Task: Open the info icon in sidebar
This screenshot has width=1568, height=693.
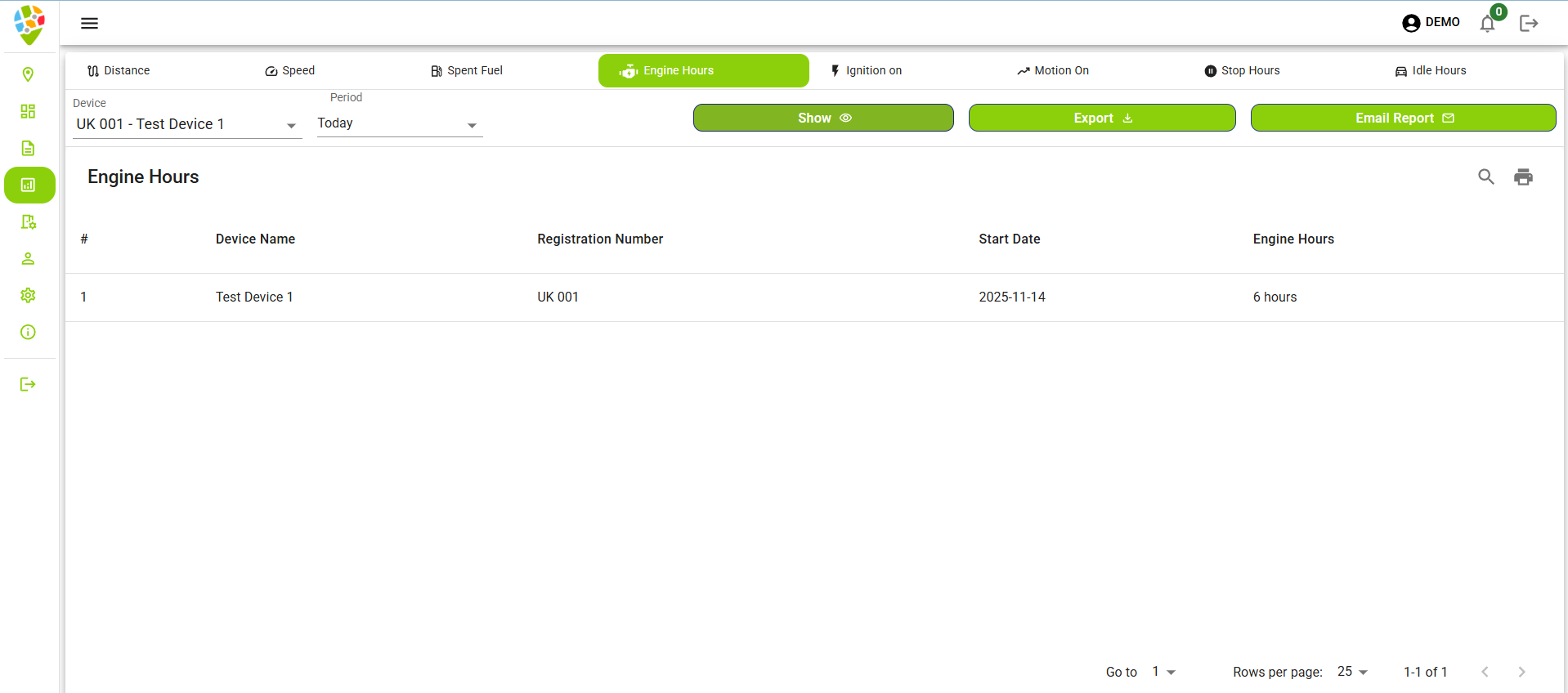Action: pos(28,332)
